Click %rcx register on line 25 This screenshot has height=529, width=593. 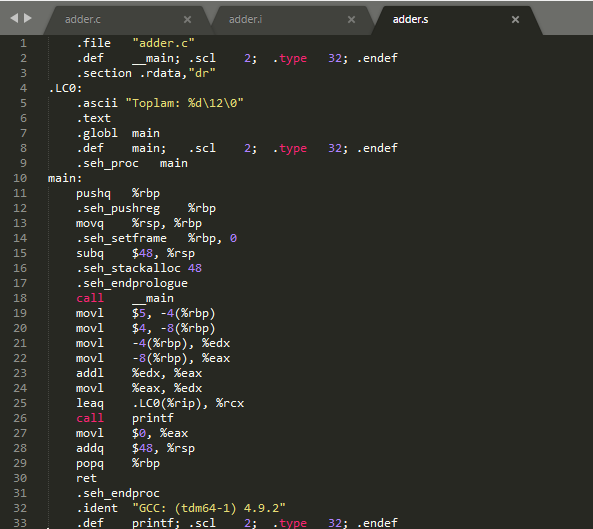tap(230, 403)
